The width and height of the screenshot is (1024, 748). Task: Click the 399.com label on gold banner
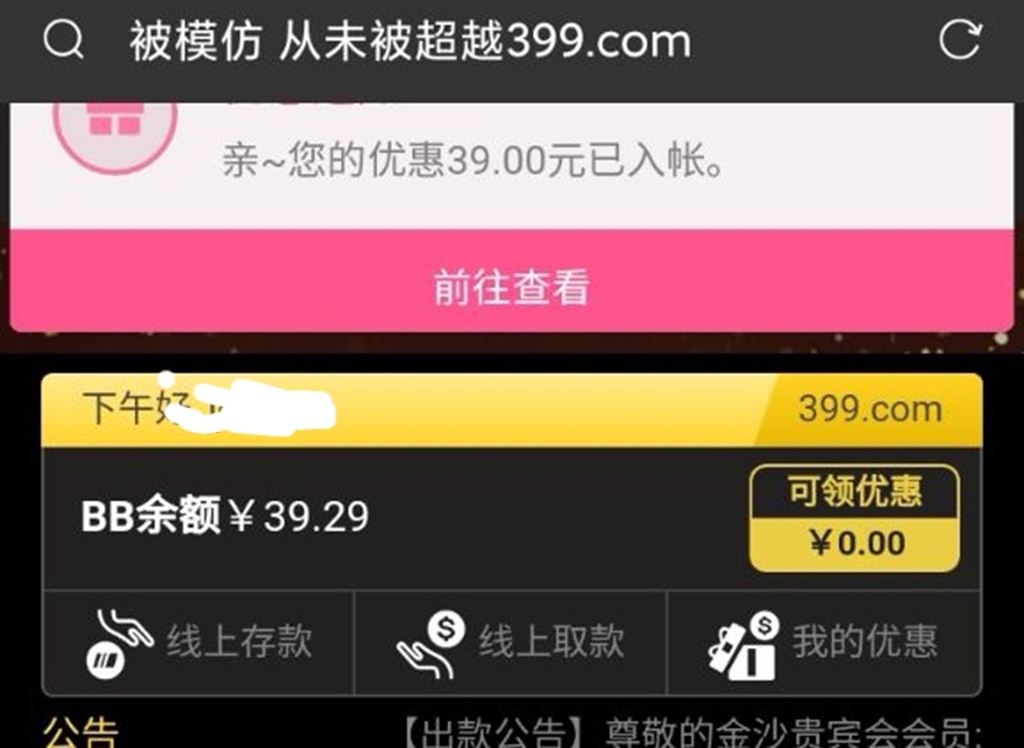[871, 410]
